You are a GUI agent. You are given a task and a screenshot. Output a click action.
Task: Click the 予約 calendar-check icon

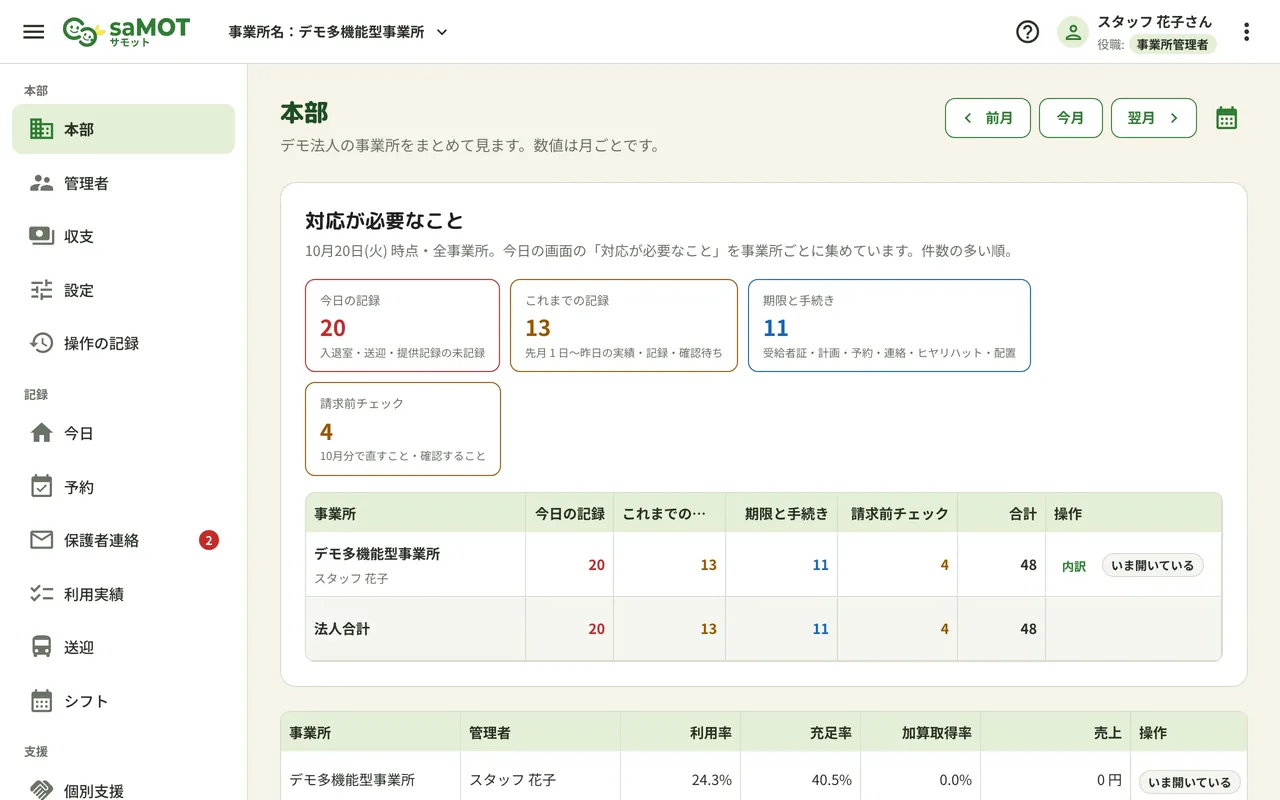click(x=41, y=487)
